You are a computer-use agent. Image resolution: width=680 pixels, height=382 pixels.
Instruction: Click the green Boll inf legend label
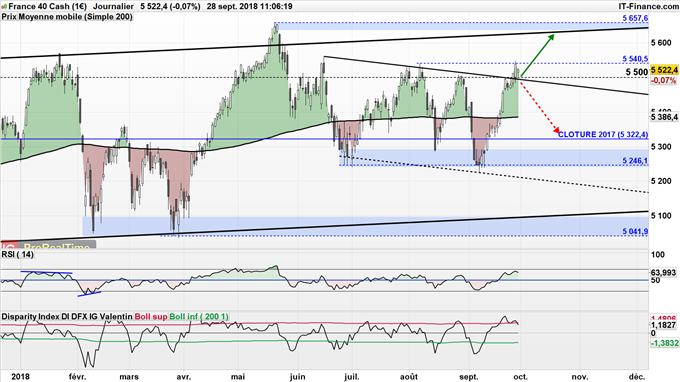click(x=199, y=317)
